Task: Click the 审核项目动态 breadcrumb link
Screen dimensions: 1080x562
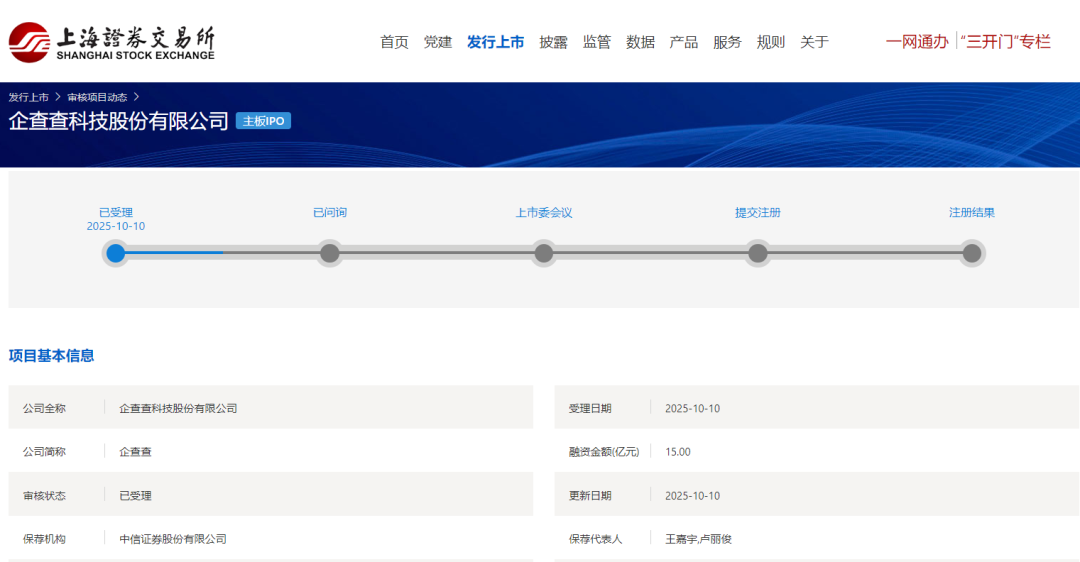Action: [97, 97]
